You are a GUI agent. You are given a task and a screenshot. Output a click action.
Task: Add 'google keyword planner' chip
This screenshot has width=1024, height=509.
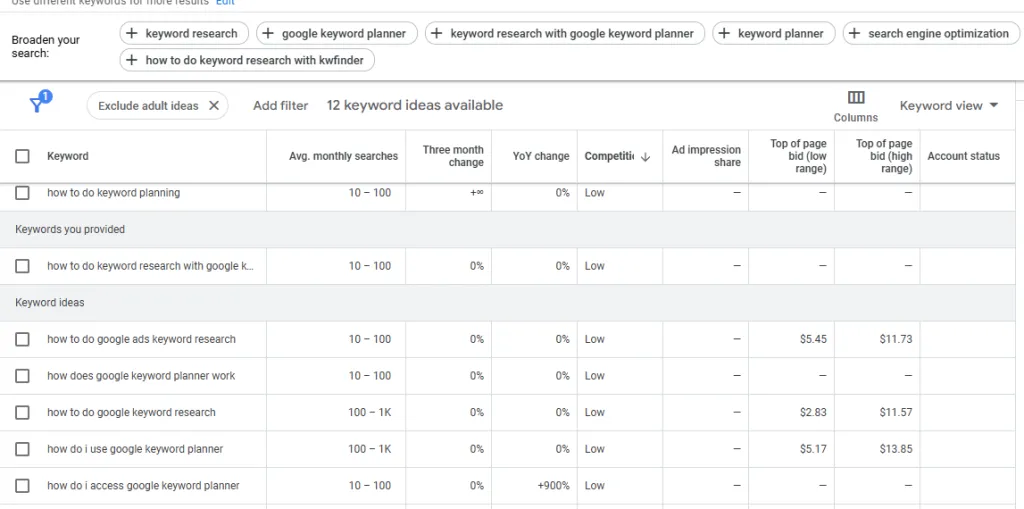pos(337,33)
